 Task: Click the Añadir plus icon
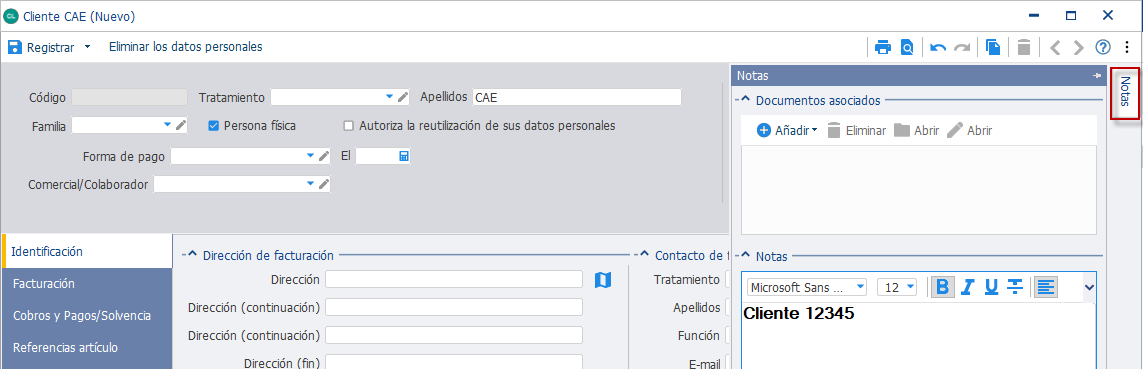coord(764,131)
